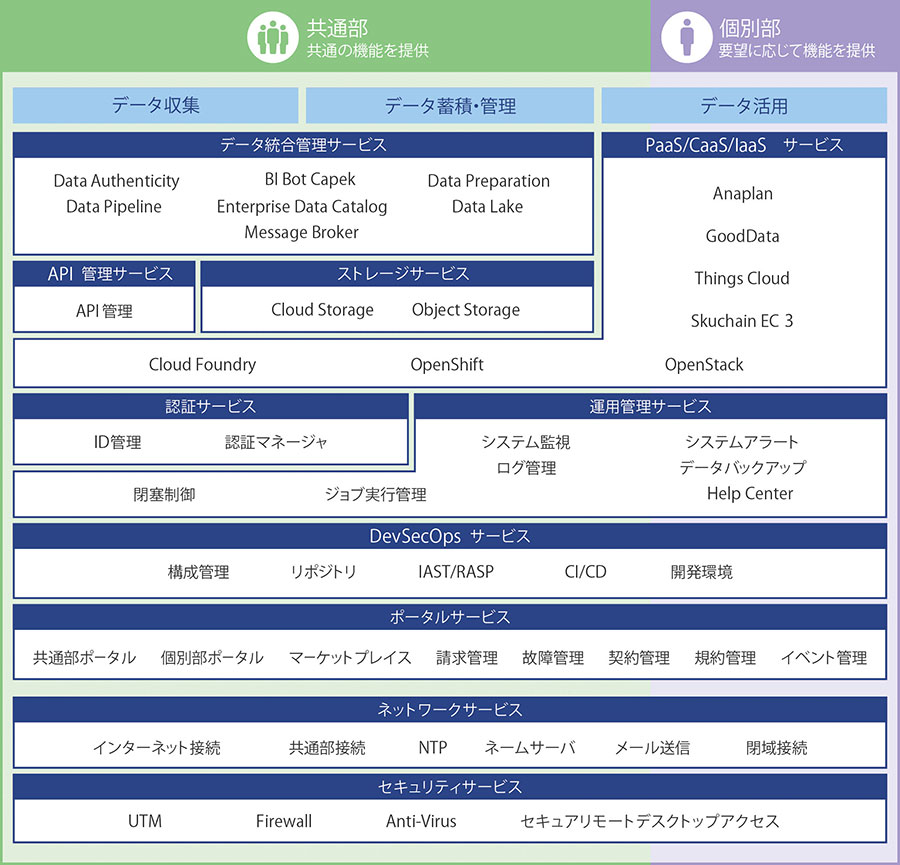Click the OpenShift text

447,365
